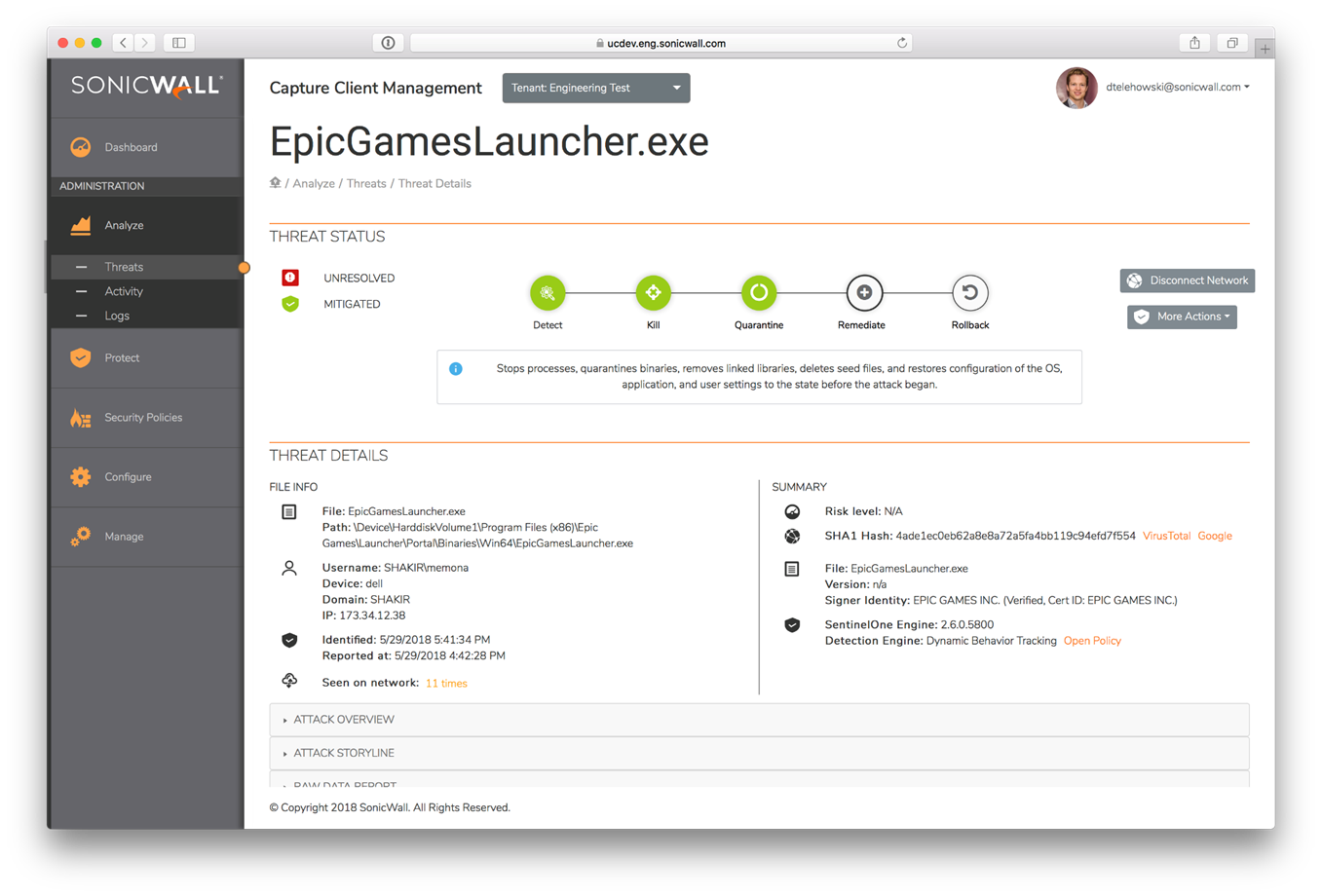Click the user profile avatar
This screenshot has height=896, width=1322.
[1076, 88]
